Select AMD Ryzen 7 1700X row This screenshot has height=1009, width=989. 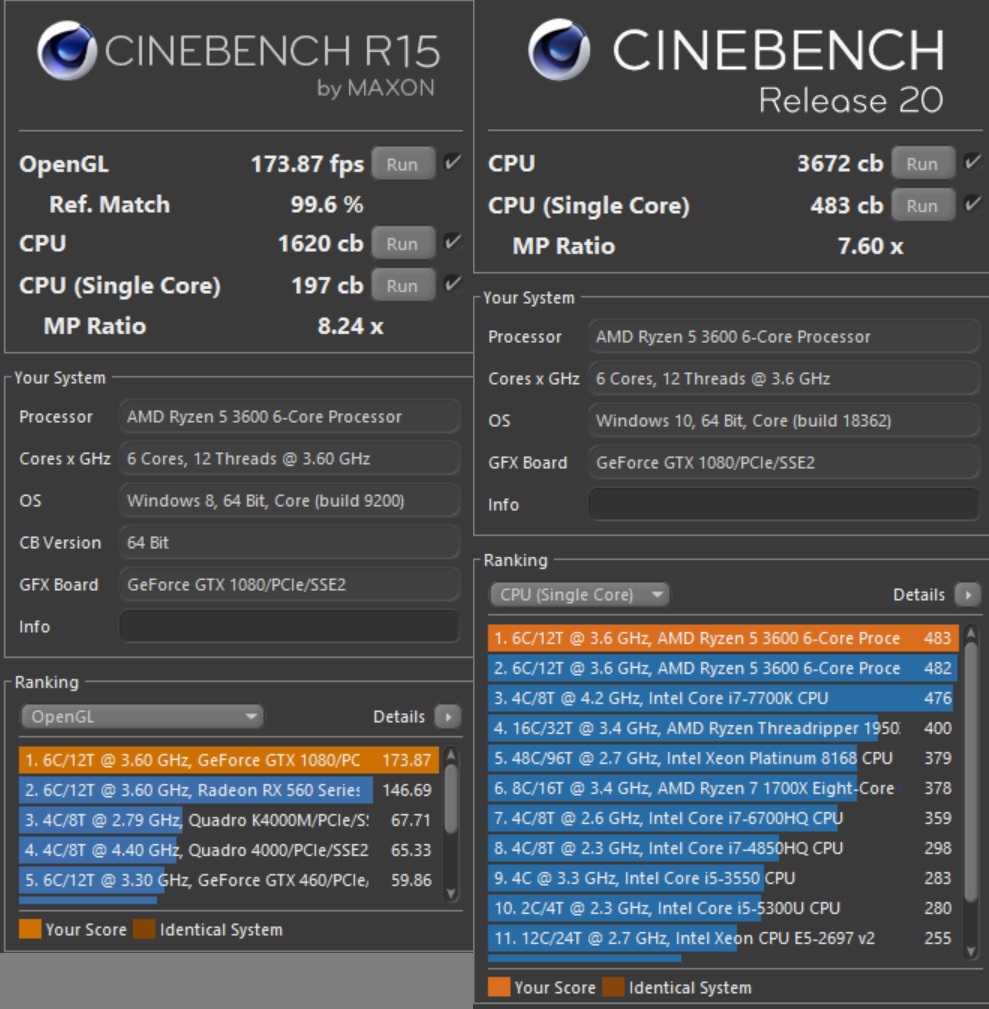pyautogui.click(x=723, y=788)
